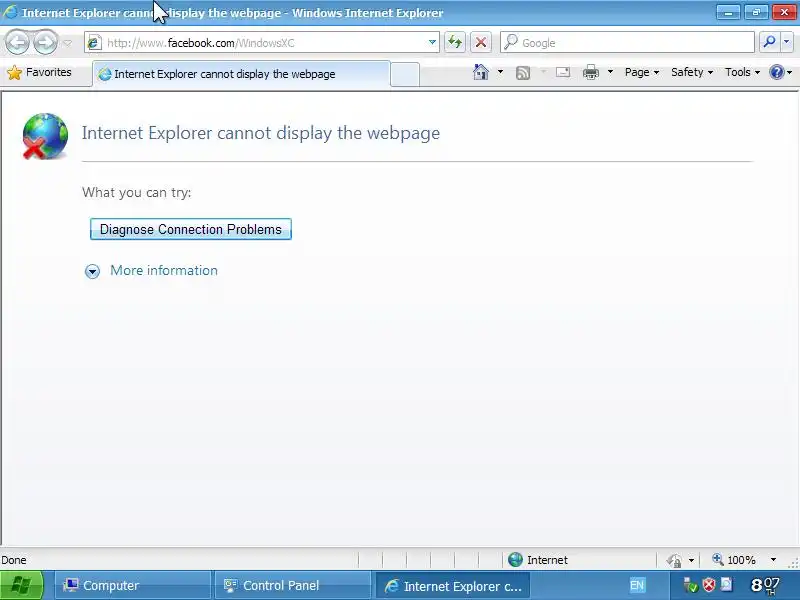Click the Restore Down window button
The height and width of the screenshot is (600, 800).
[756, 12]
